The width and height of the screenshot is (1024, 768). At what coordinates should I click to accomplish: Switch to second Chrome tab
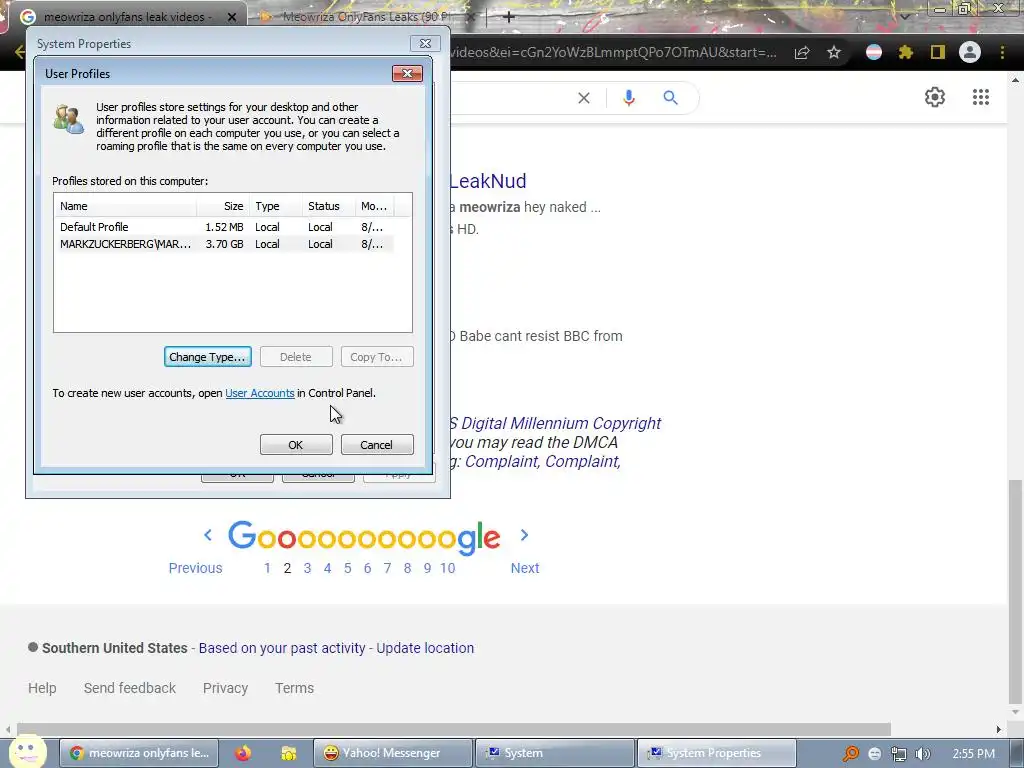364,17
